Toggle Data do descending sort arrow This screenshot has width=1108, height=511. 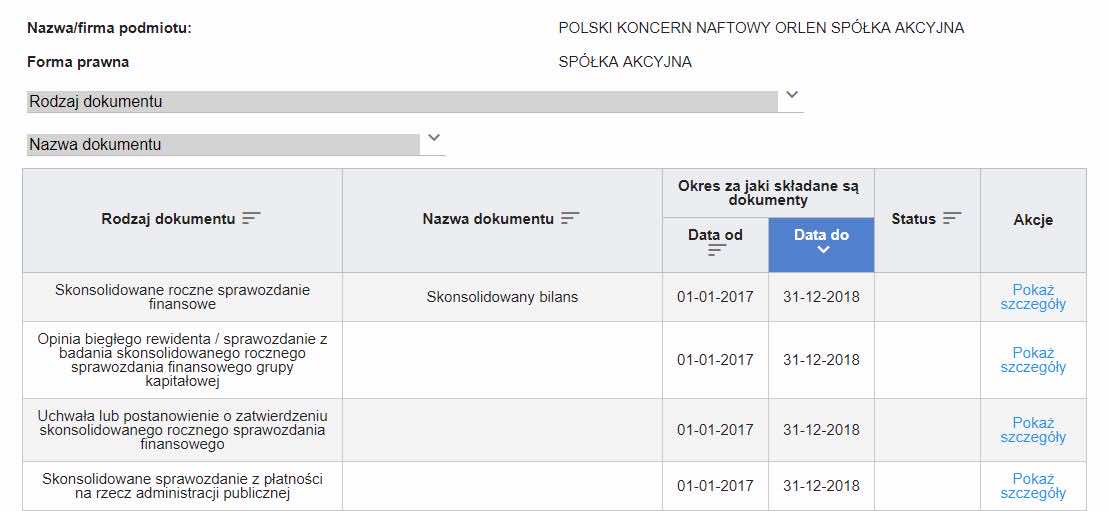click(822, 251)
